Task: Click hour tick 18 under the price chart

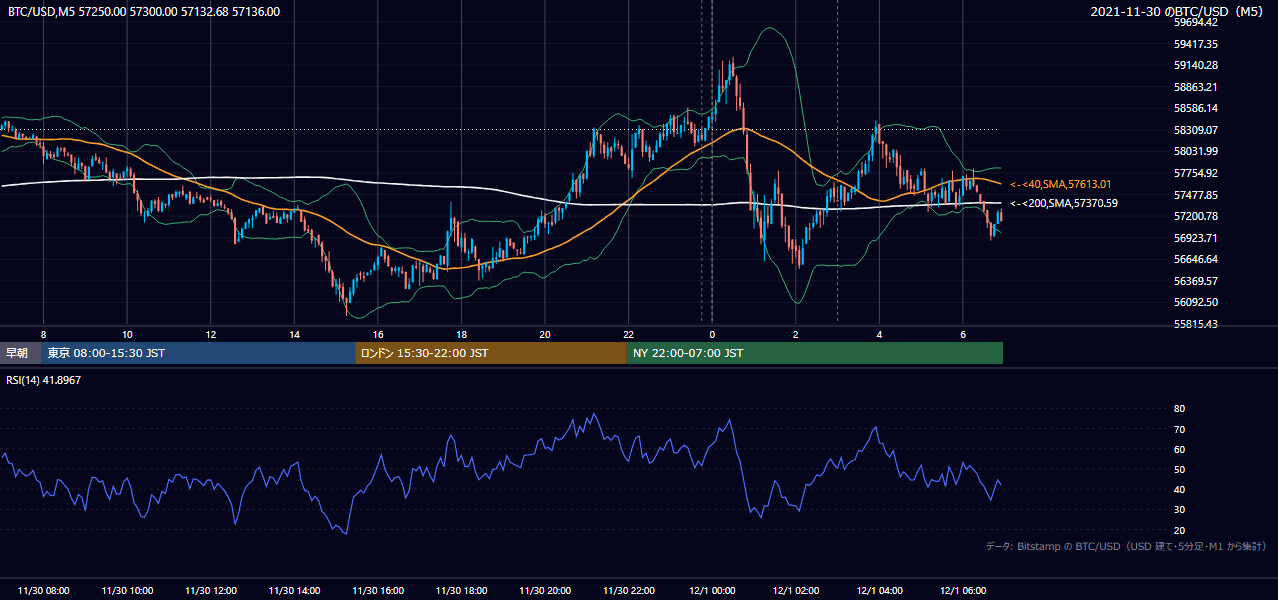Action: point(461,334)
